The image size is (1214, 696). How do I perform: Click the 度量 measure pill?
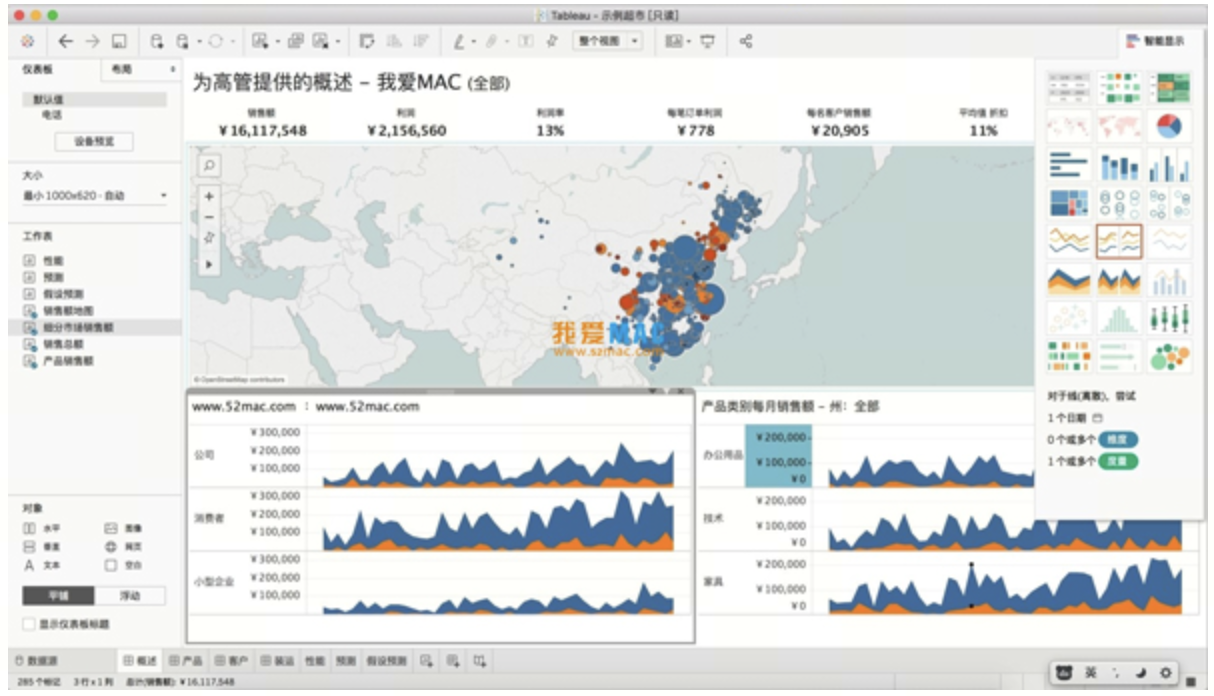(x=1118, y=461)
